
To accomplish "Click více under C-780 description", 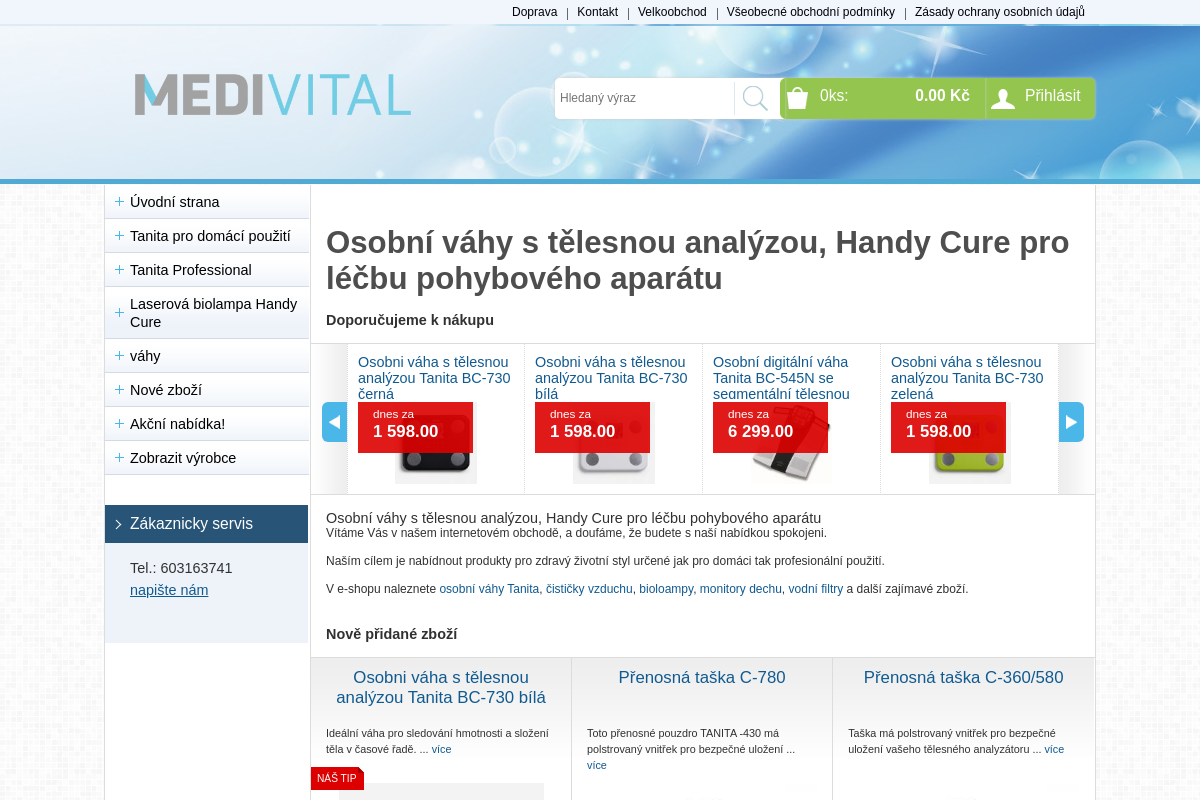I will coord(597,765).
